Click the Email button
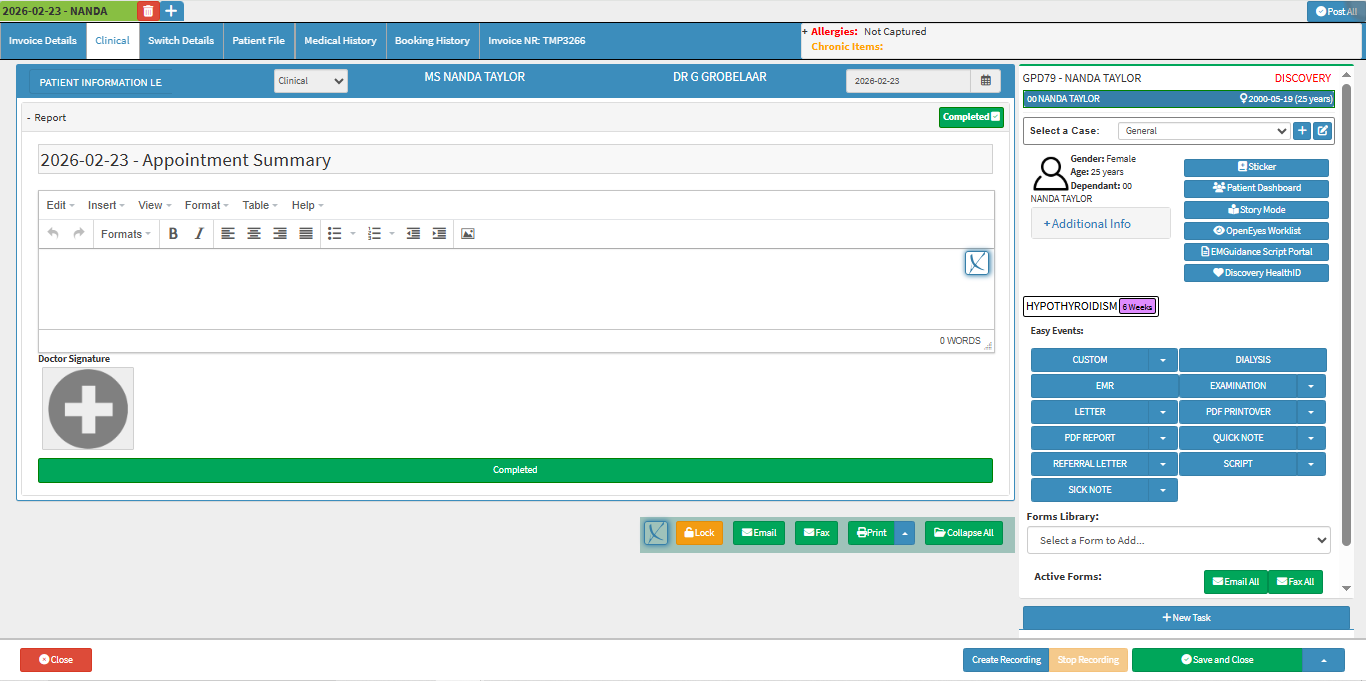 coord(759,533)
